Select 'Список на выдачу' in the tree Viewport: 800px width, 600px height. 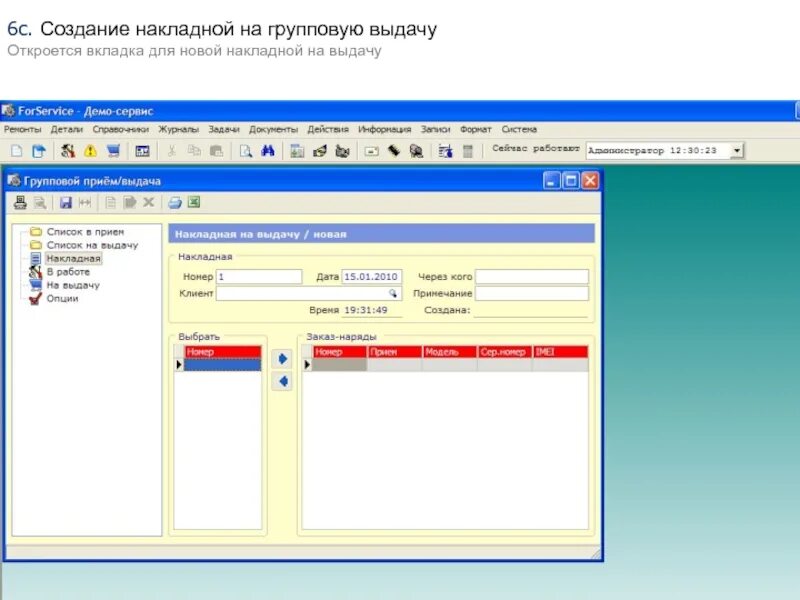tap(92, 245)
